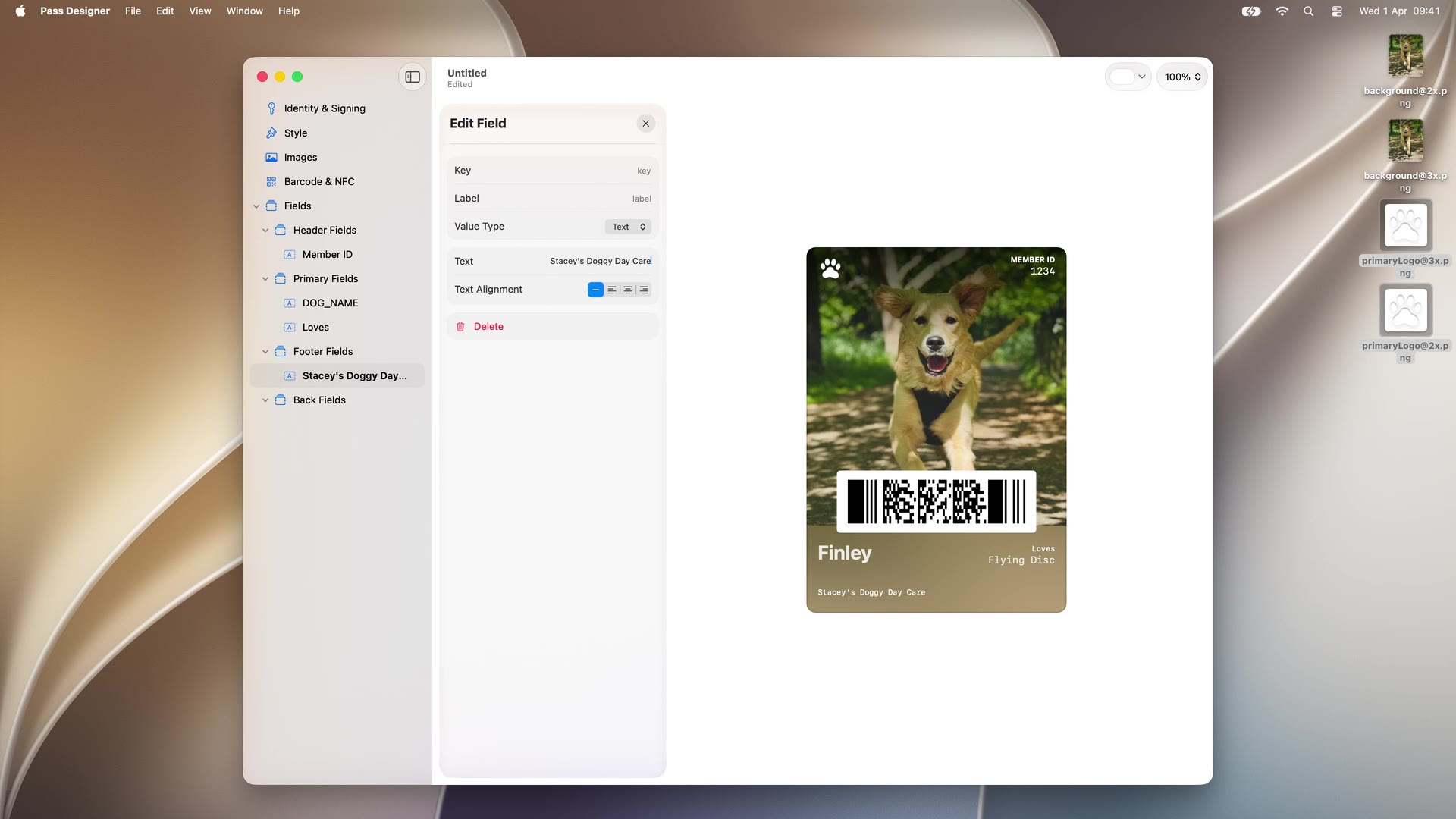Select natural text alignment option
The width and height of the screenshot is (1456, 819).
pos(596,290)
